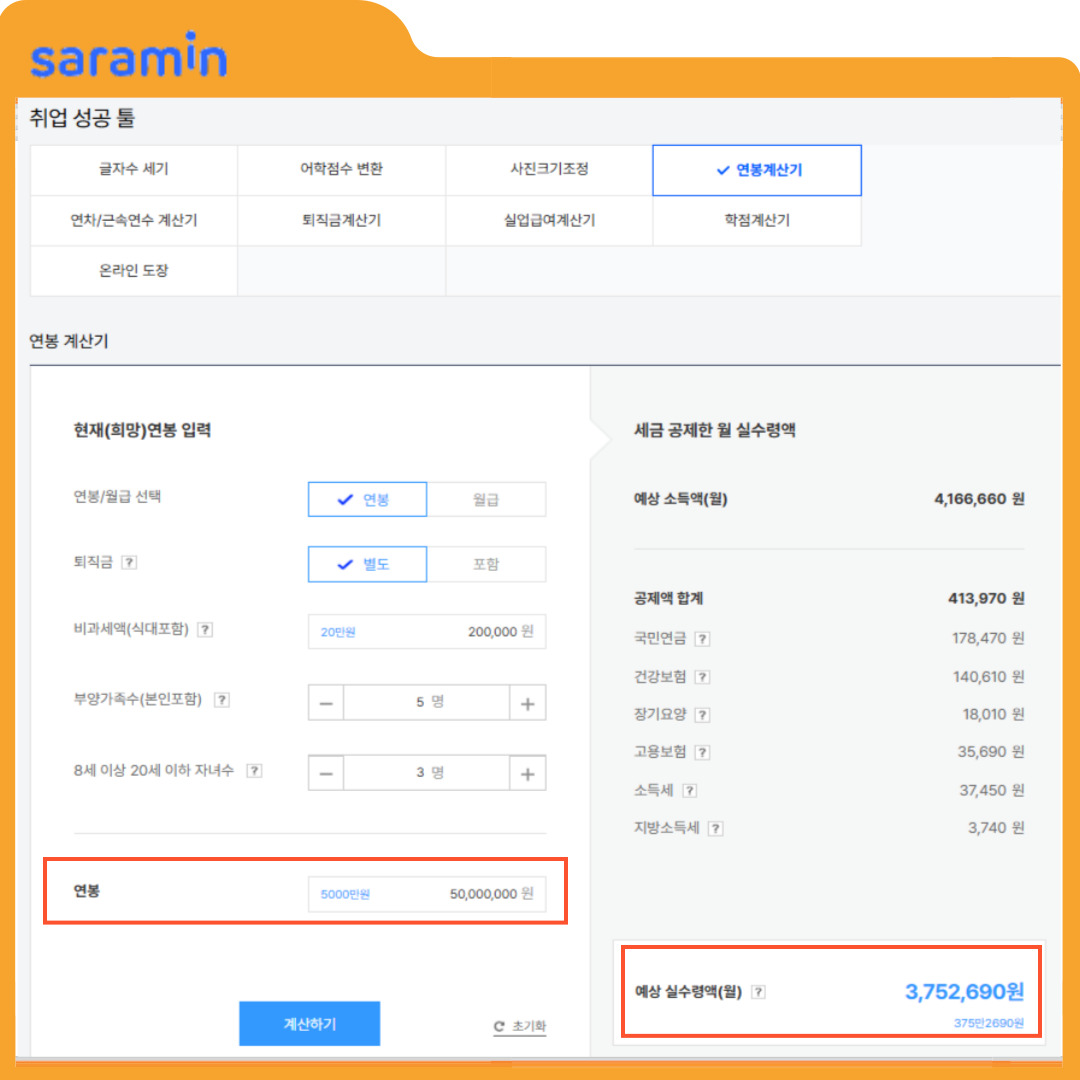This screenshot has height=1080, width=1080.
Task: Select the 글자수 세기 tab
Action: [133, 170]
